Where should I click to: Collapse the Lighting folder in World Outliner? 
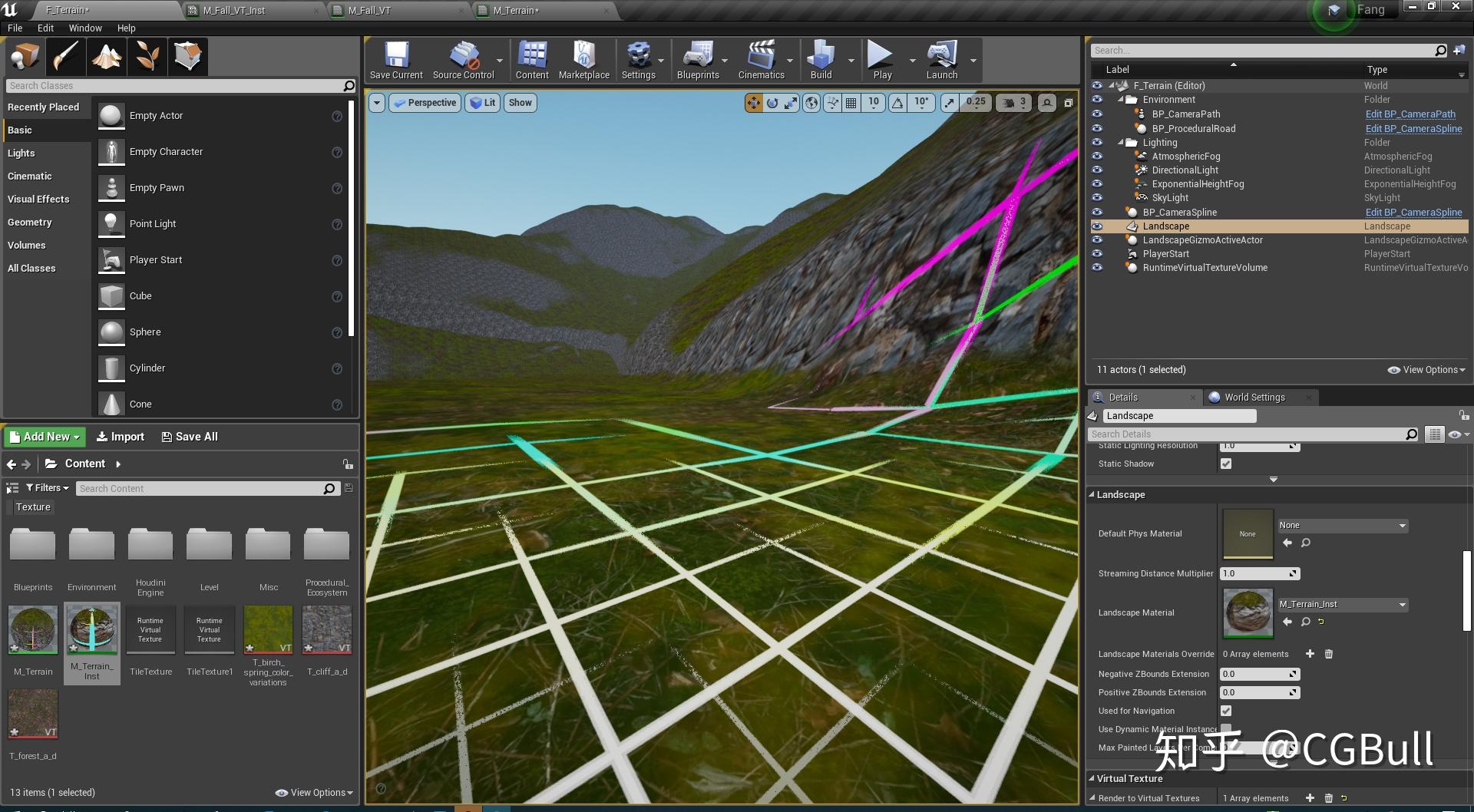[1120, 142]
